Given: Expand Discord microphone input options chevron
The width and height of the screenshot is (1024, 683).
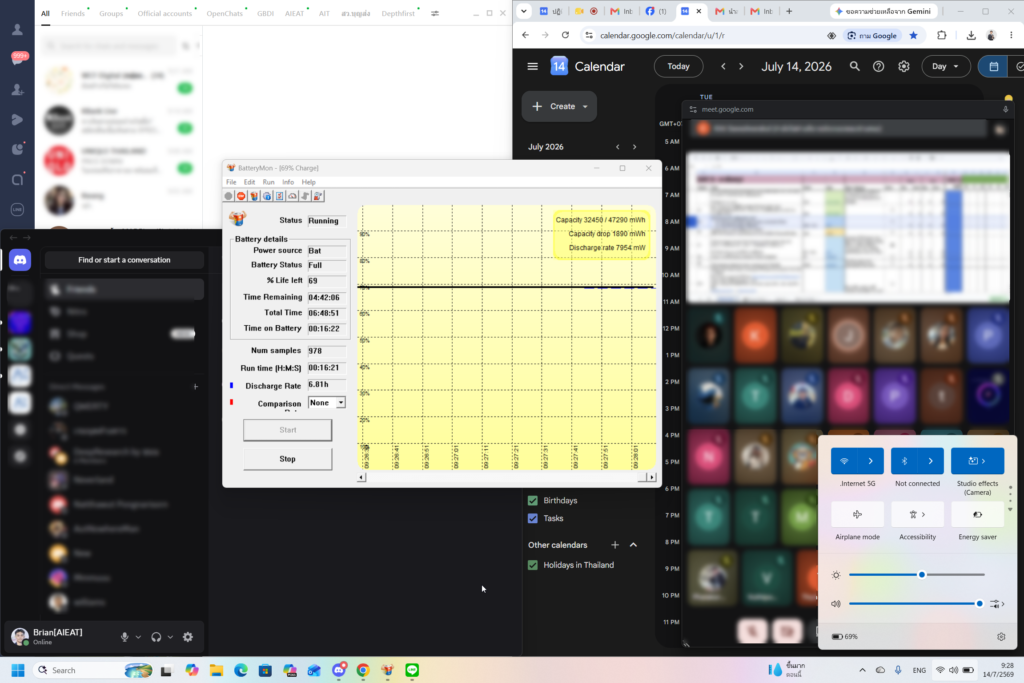Looking at the screenshot, I should click(138, 637).
